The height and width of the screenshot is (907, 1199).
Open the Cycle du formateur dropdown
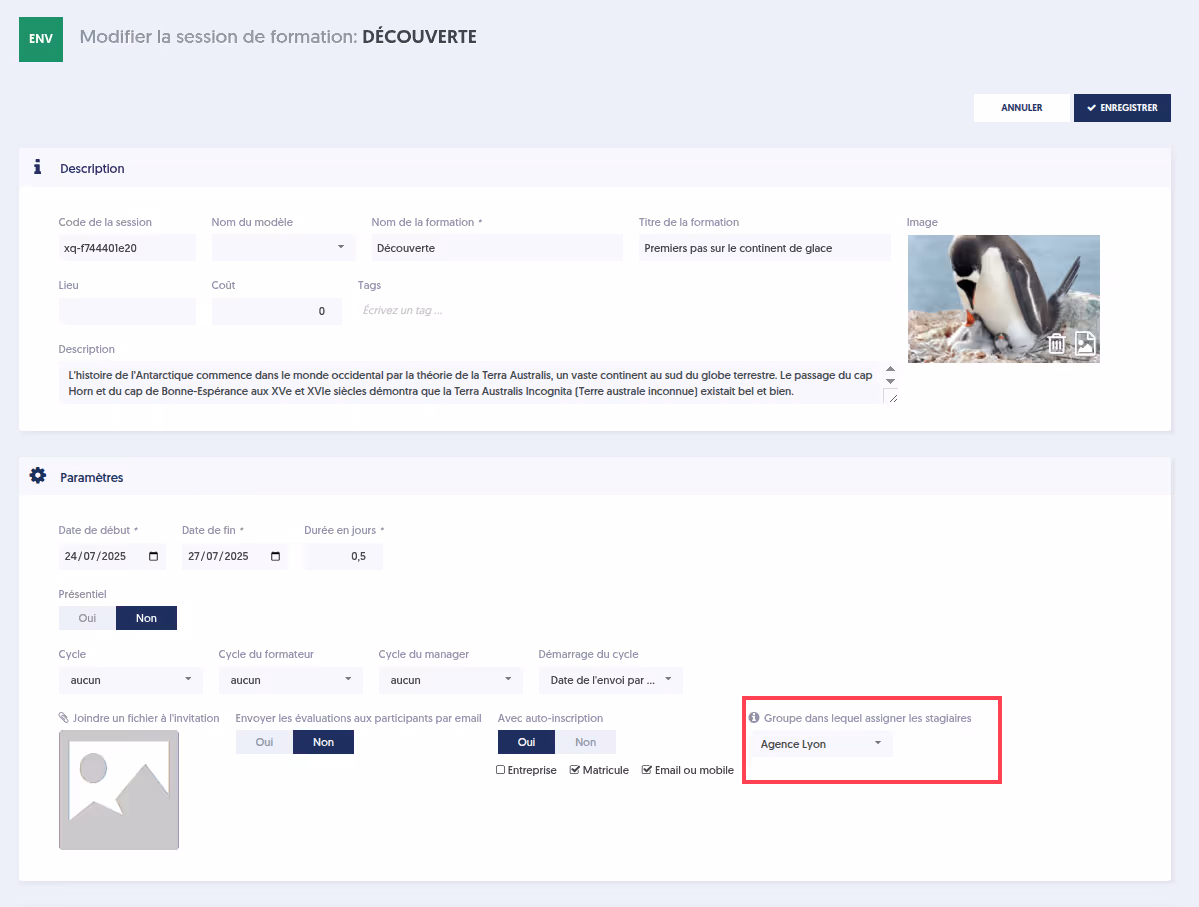pos(291,680)
